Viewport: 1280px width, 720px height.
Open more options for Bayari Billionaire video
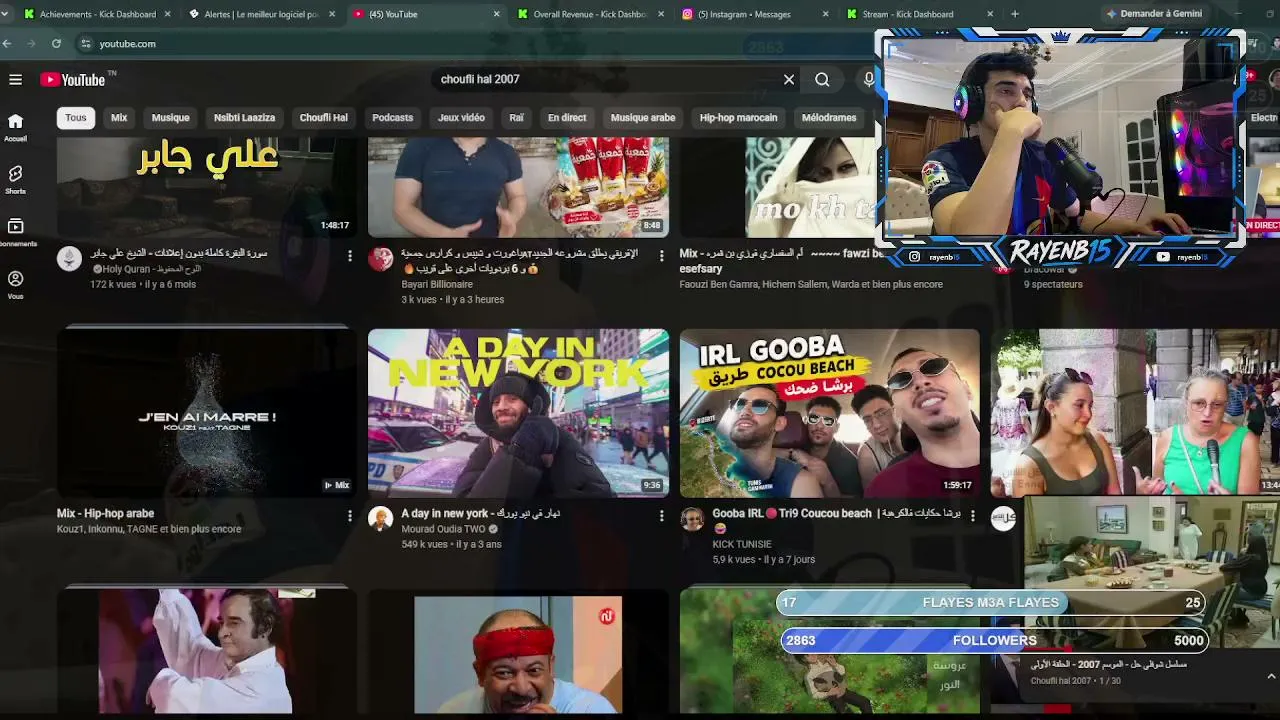661,256
